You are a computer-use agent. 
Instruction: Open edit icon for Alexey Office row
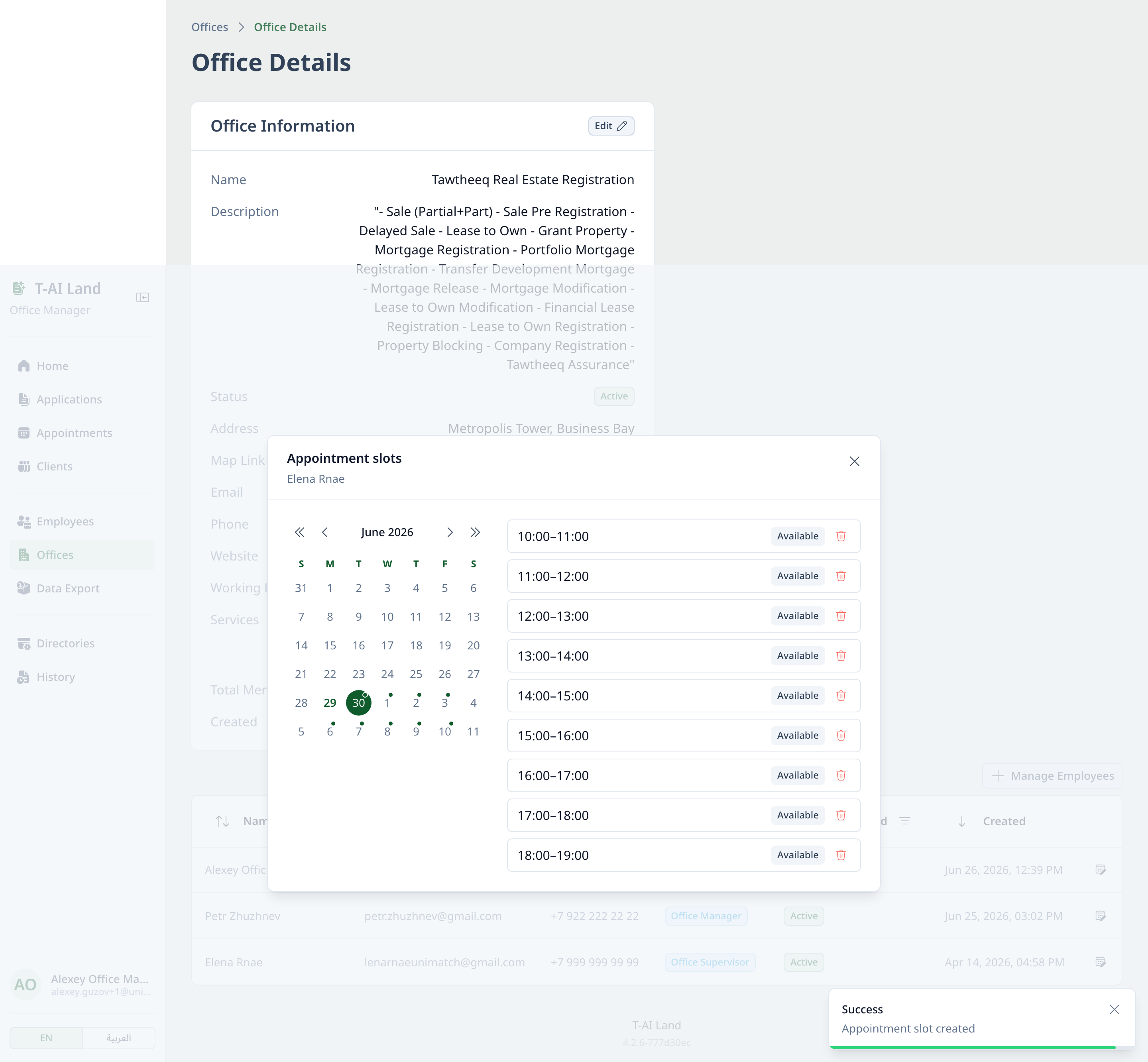pos(1100,869)
